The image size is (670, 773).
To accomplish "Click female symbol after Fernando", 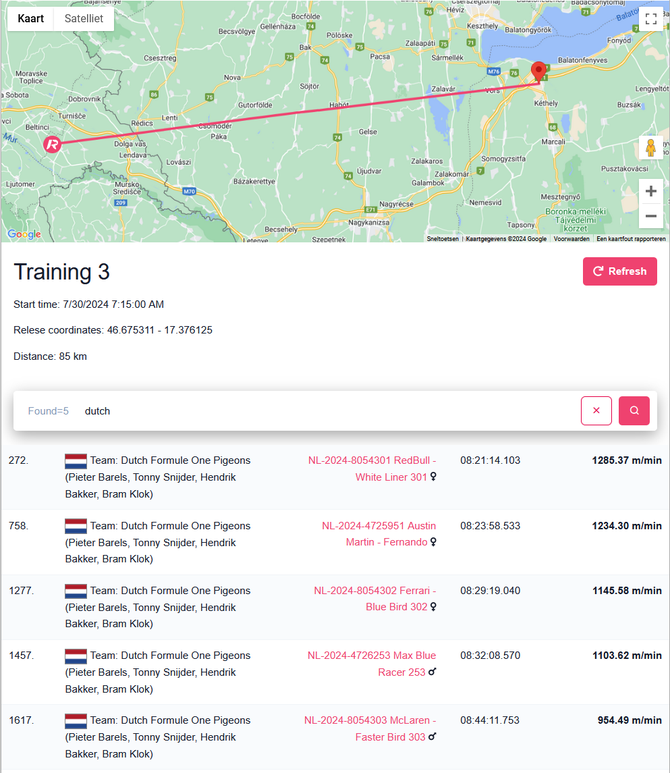I will pyautogui.click(x=433, y=542).
